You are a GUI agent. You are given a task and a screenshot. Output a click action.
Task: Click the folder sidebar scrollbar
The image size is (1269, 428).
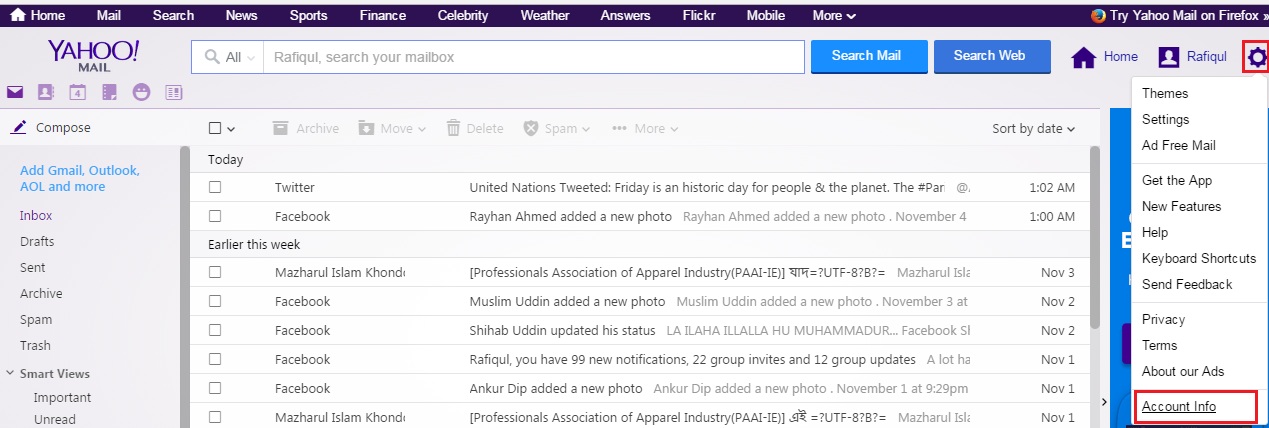pyautogui.click(x=184, y=287)
